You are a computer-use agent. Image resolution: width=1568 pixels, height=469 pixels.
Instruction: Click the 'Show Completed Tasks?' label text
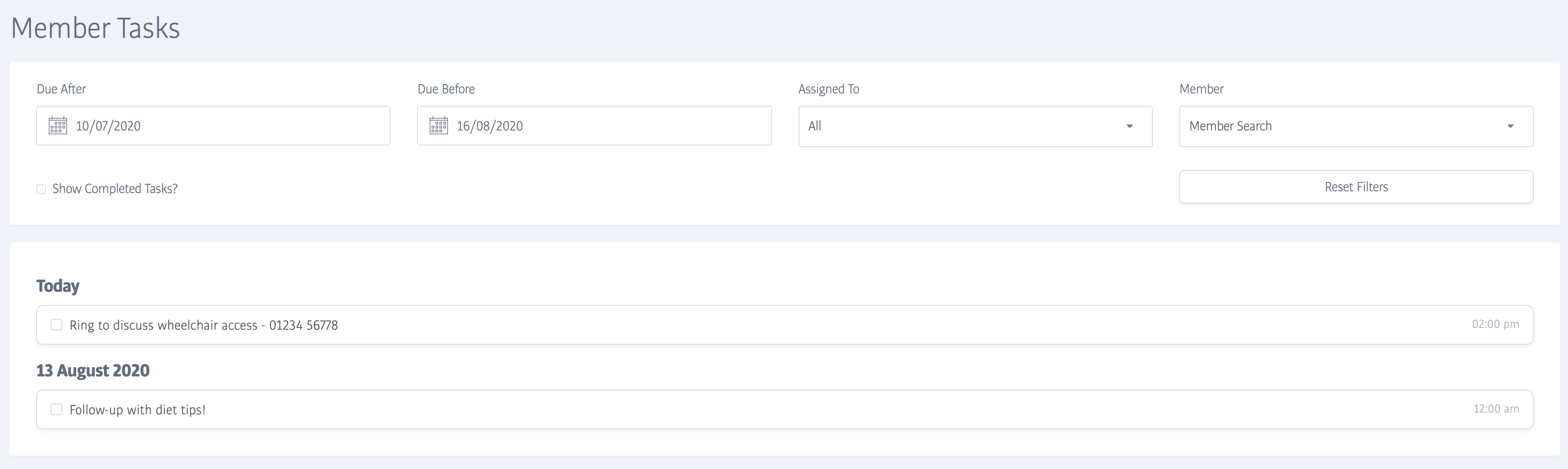(115, 189)
